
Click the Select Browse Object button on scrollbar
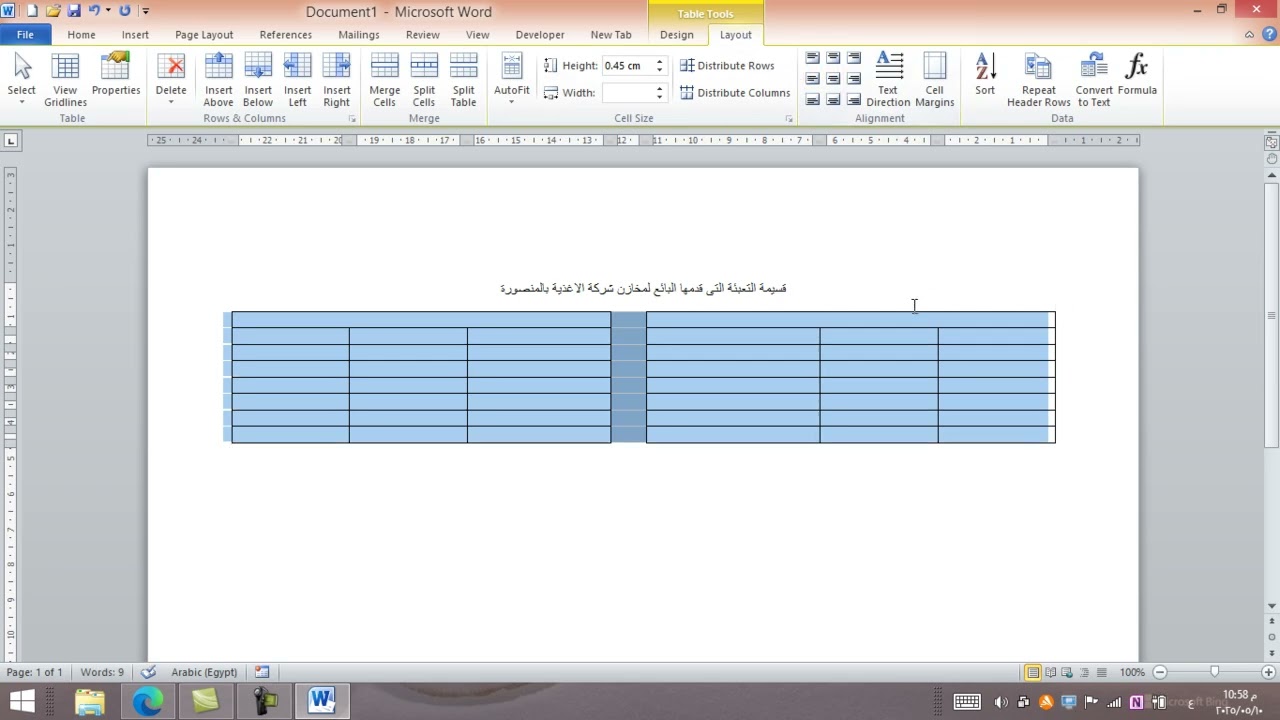point(1271,636)
